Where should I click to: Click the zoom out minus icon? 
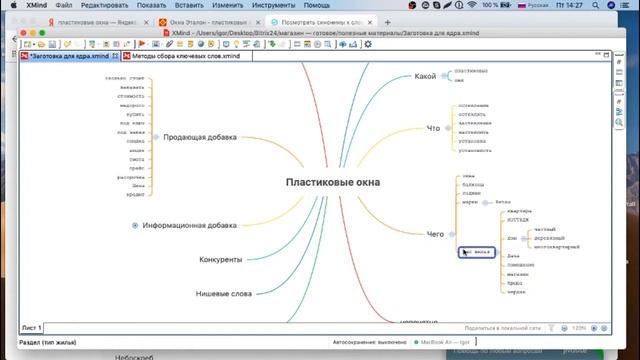pyautogui.click(x=564, y=328)
